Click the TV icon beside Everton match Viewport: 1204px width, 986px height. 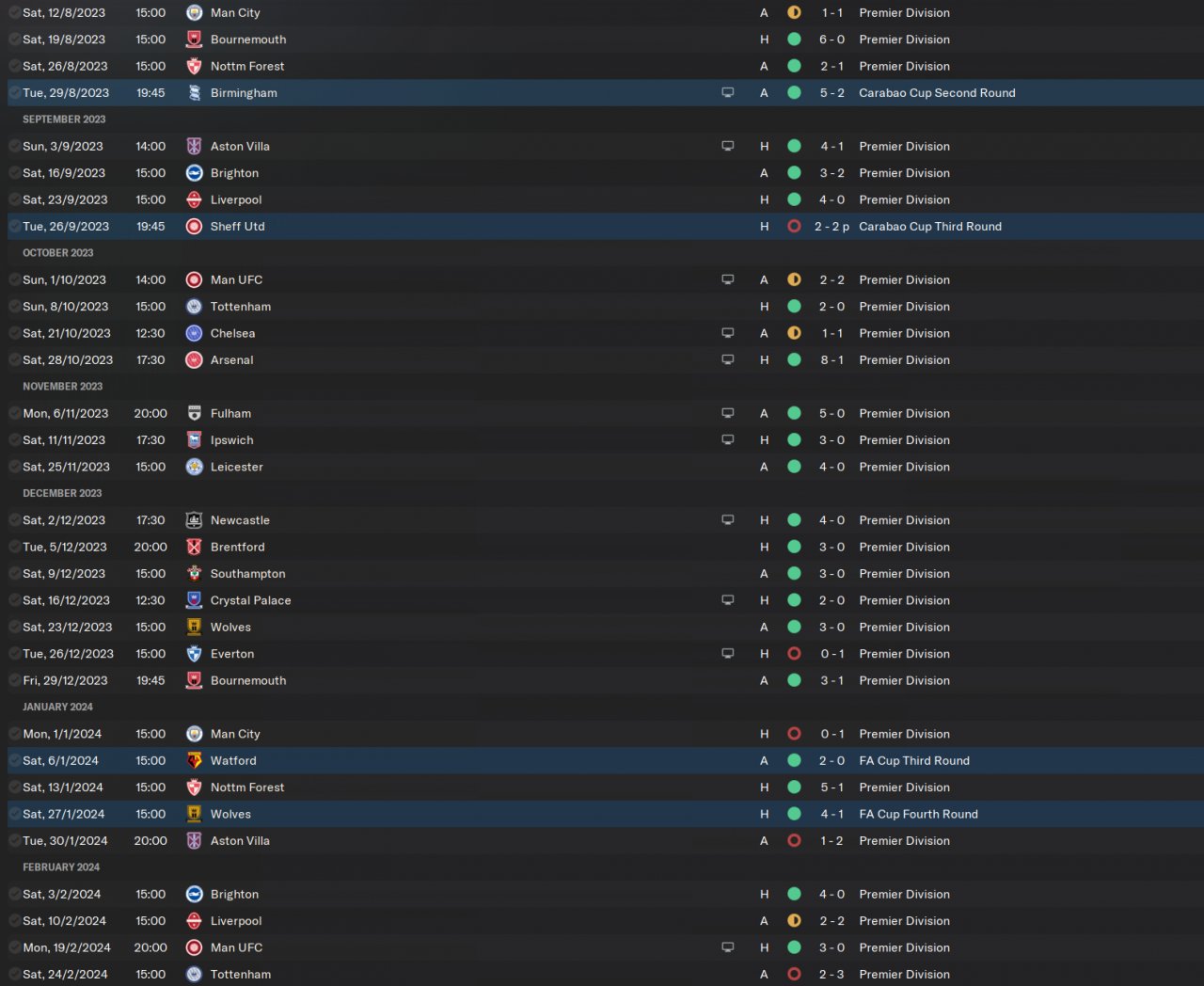[727, 654]
